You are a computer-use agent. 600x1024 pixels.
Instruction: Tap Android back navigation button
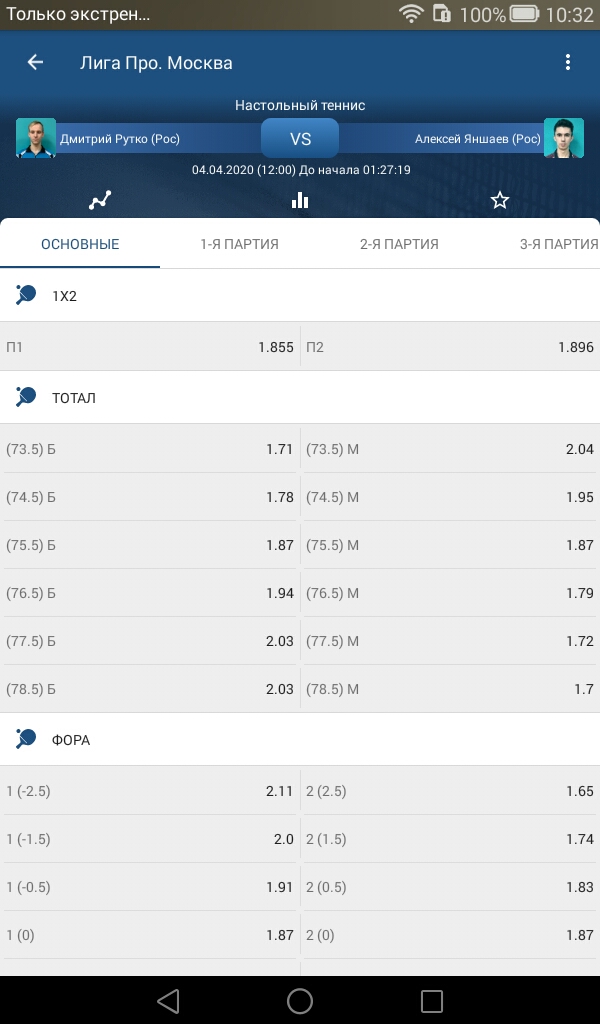pos(168,1000)
